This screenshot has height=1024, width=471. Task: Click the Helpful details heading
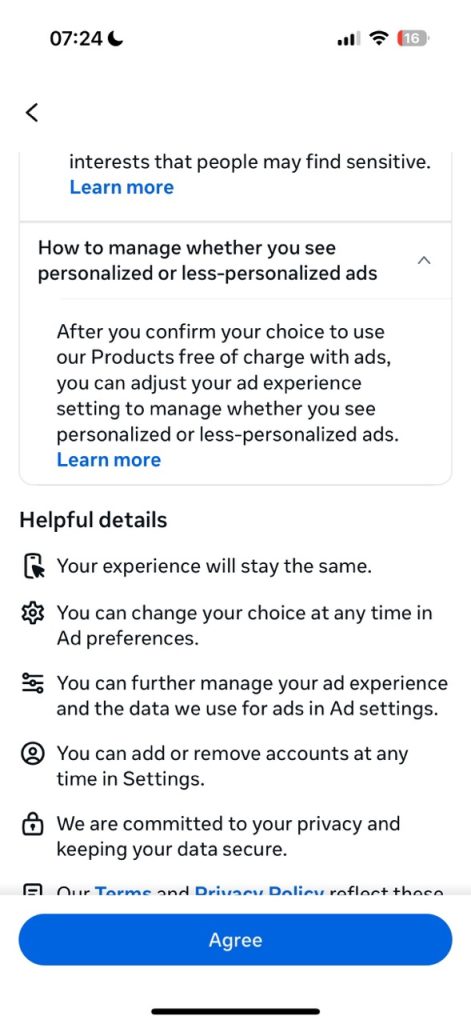(93, 520)
